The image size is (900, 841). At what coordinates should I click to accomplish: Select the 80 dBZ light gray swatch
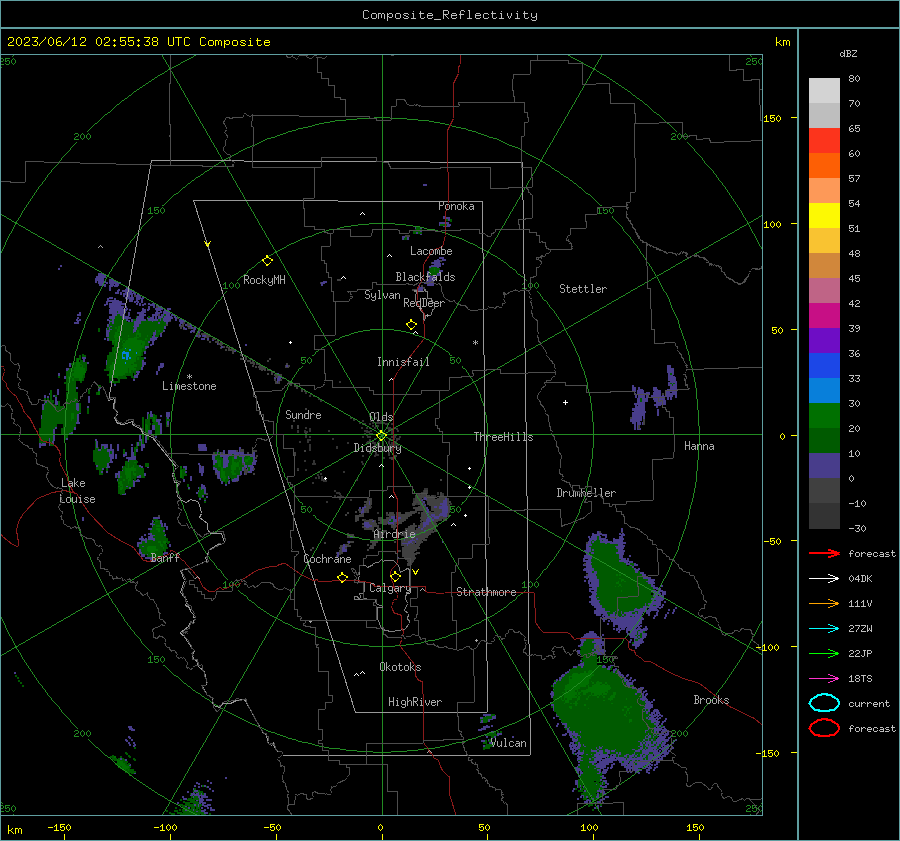coord(824,90)
